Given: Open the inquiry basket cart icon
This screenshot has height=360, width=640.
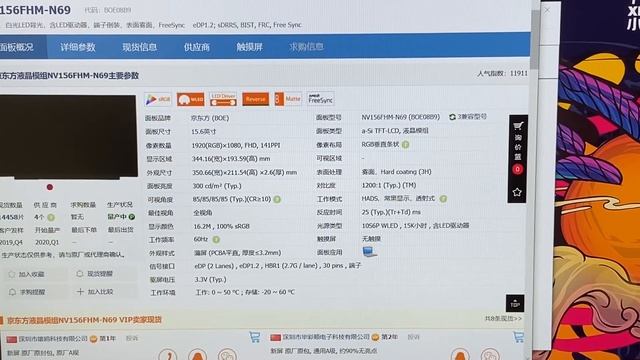Looking at the screenshot, I should pyautogui.click(x=518, y=126).
